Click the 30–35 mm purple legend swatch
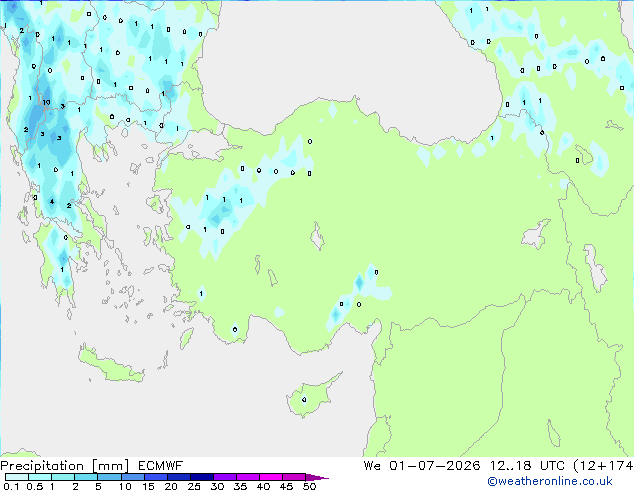The height and width of the screenshot is (490, 634). [225, 477]
